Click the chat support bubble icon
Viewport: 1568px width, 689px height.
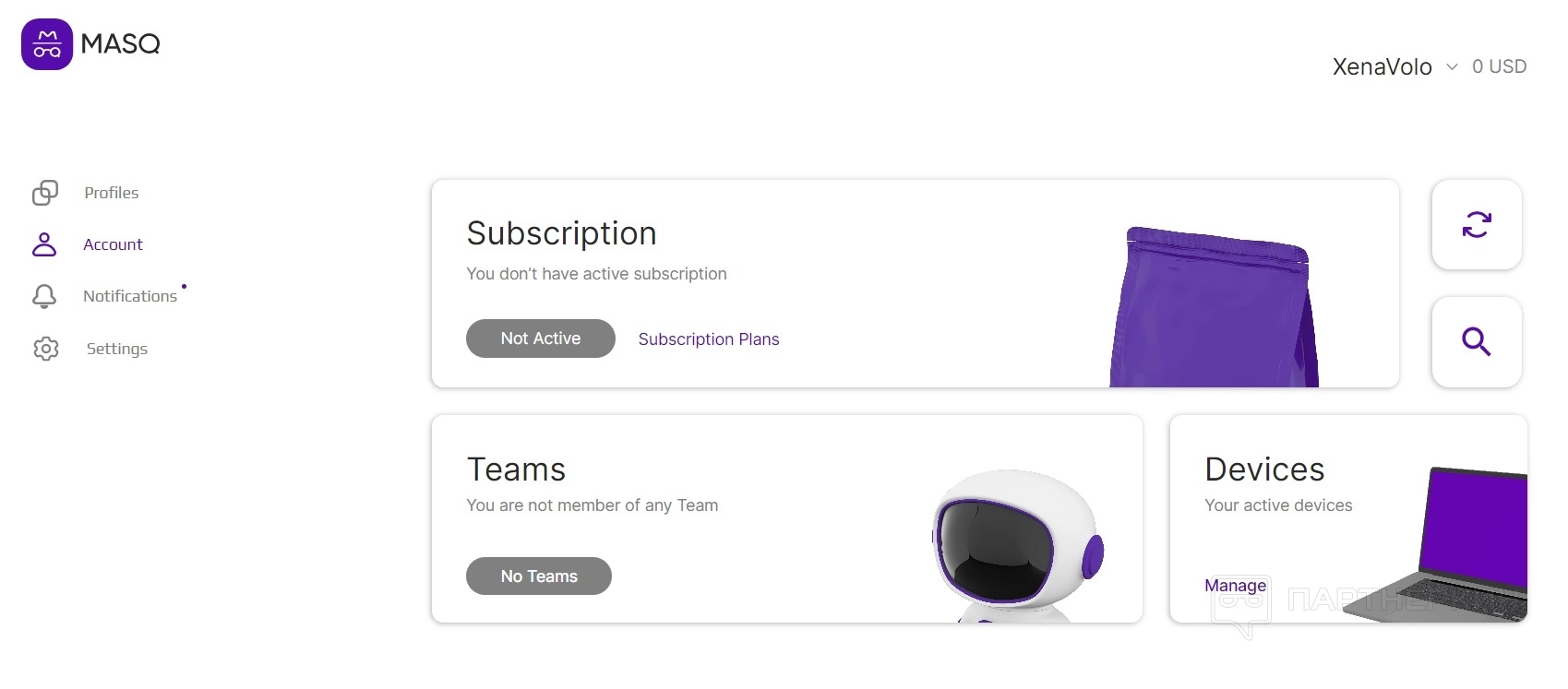pos(1239,606)
